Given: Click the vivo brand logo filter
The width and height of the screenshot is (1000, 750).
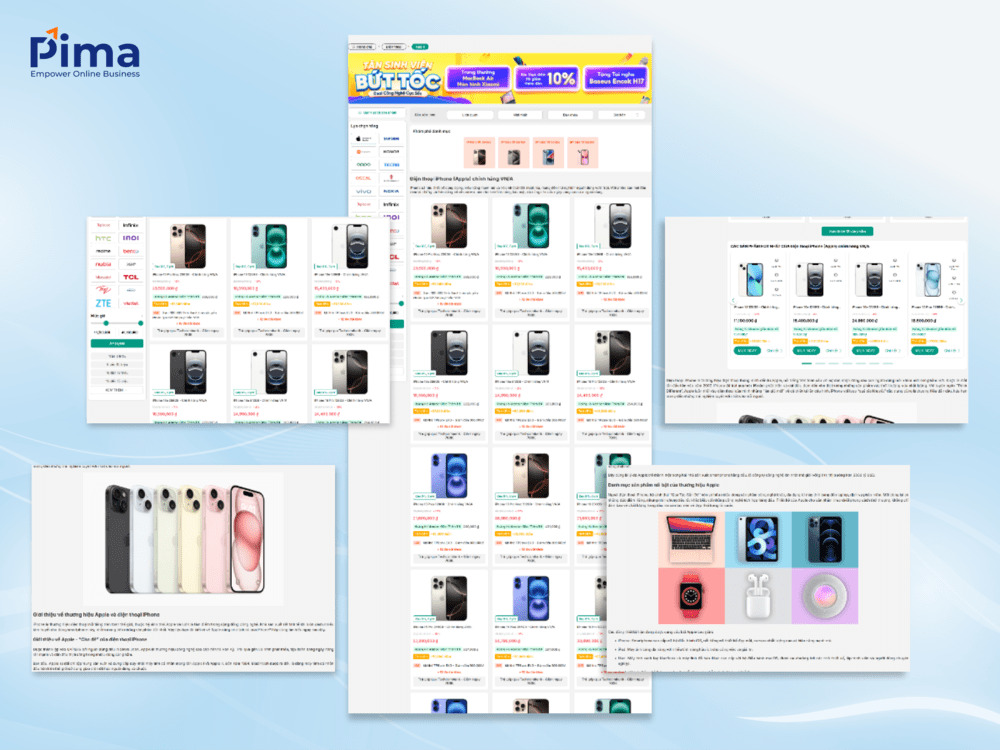Looking at the screenshot, I should click(x=363, y=191).
